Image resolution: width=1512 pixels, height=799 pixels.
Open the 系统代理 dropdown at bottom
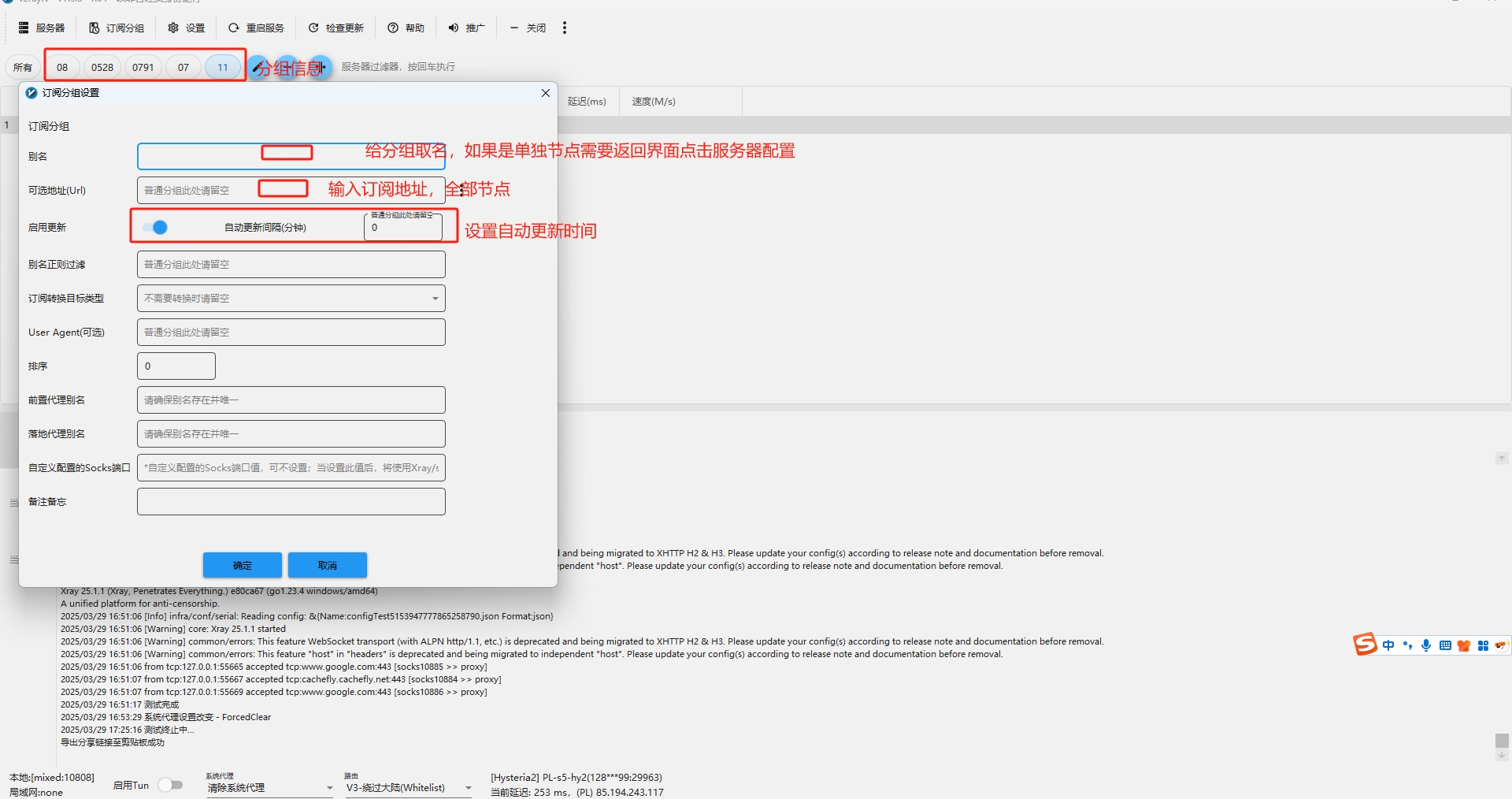point(269,787)
